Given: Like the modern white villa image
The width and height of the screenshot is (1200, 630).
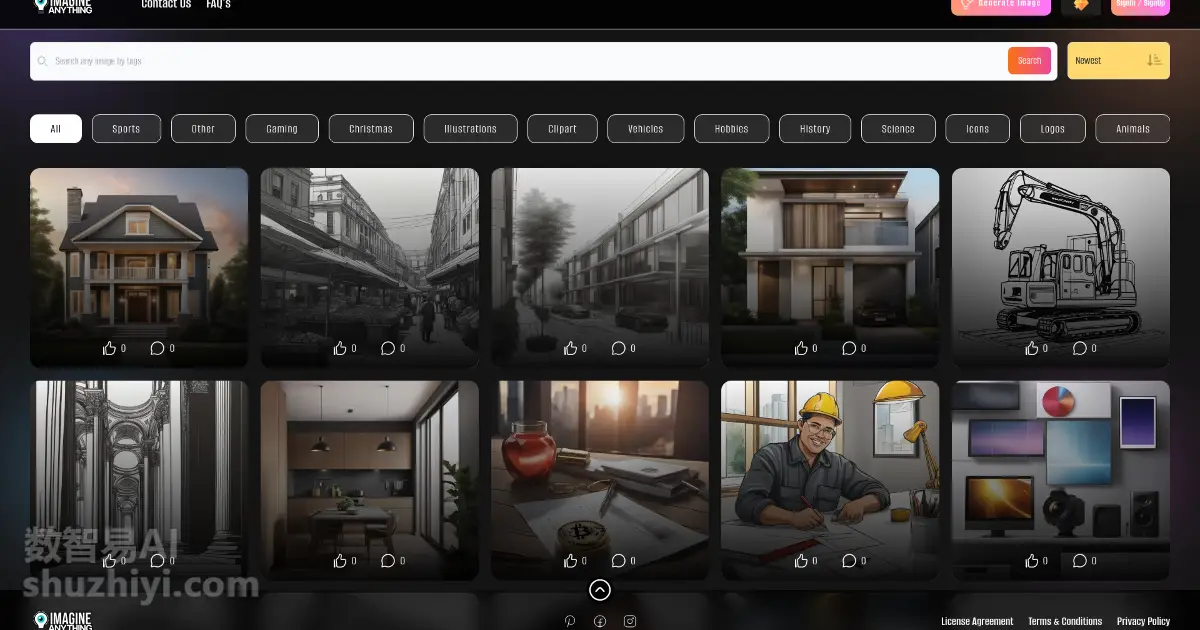Looking at the screenshot, I should pos(801,348).
